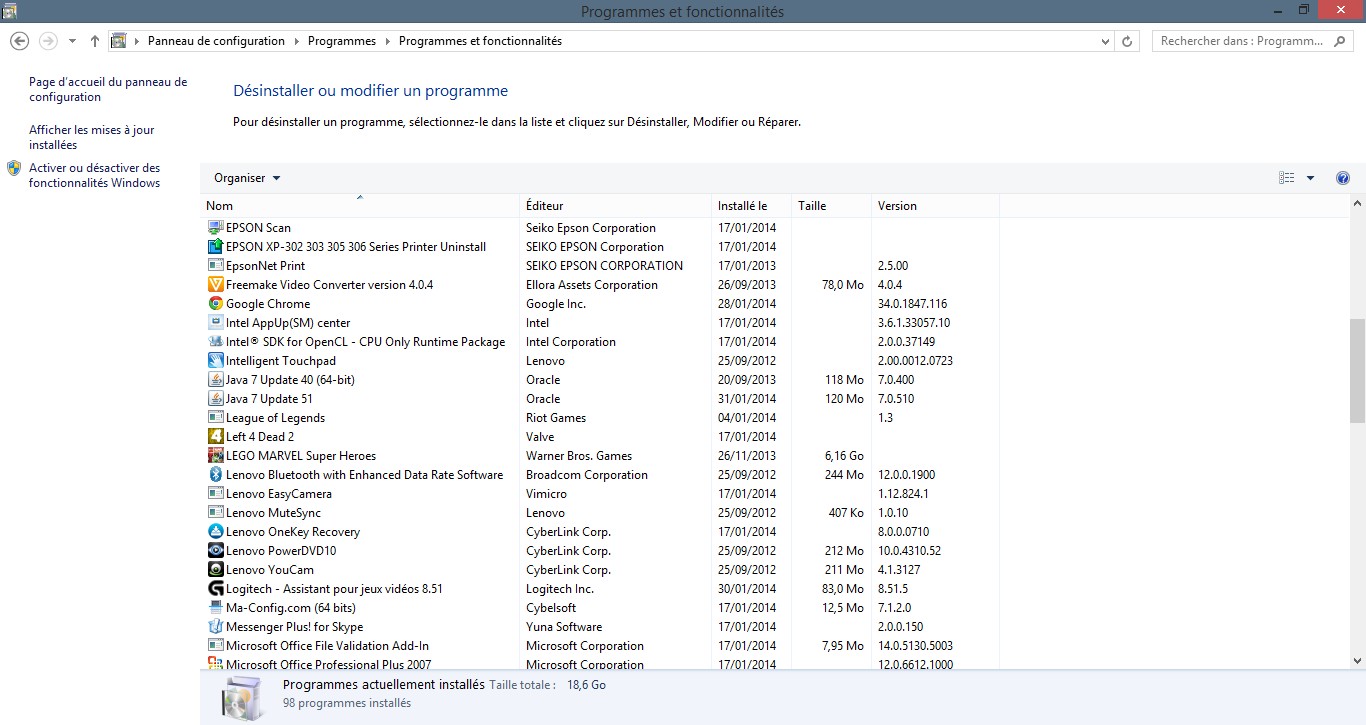Click the vertical scrollbar thumb
The height and width of the screenshot is (725, 1366).
[x=1357, y=370]
